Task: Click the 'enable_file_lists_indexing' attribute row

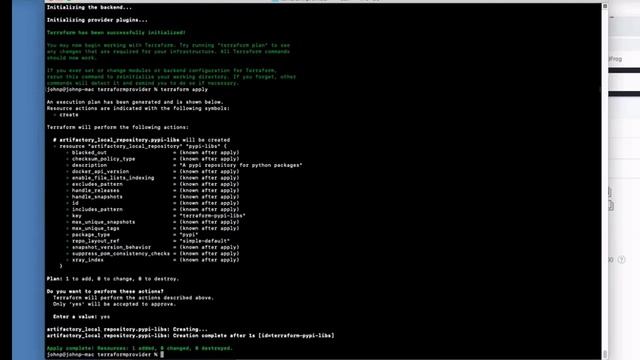Action: (153, 178)
